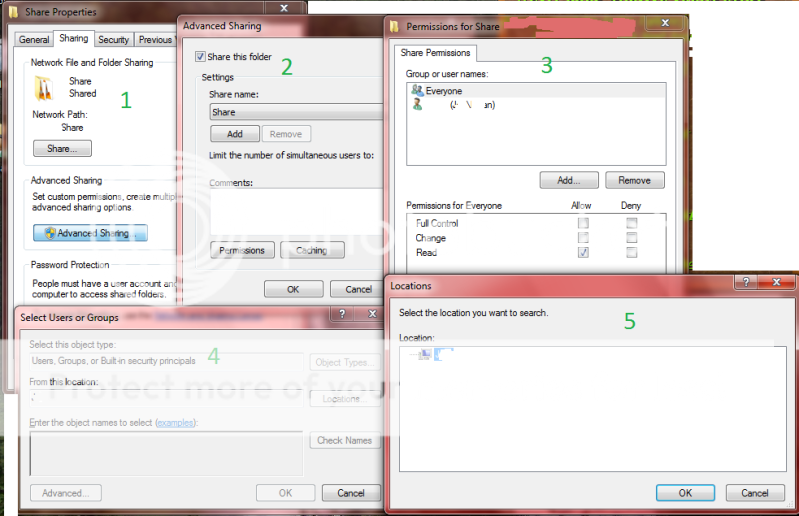Open the examples link in Select Users

pyautogui.click(x=174, y=423)
